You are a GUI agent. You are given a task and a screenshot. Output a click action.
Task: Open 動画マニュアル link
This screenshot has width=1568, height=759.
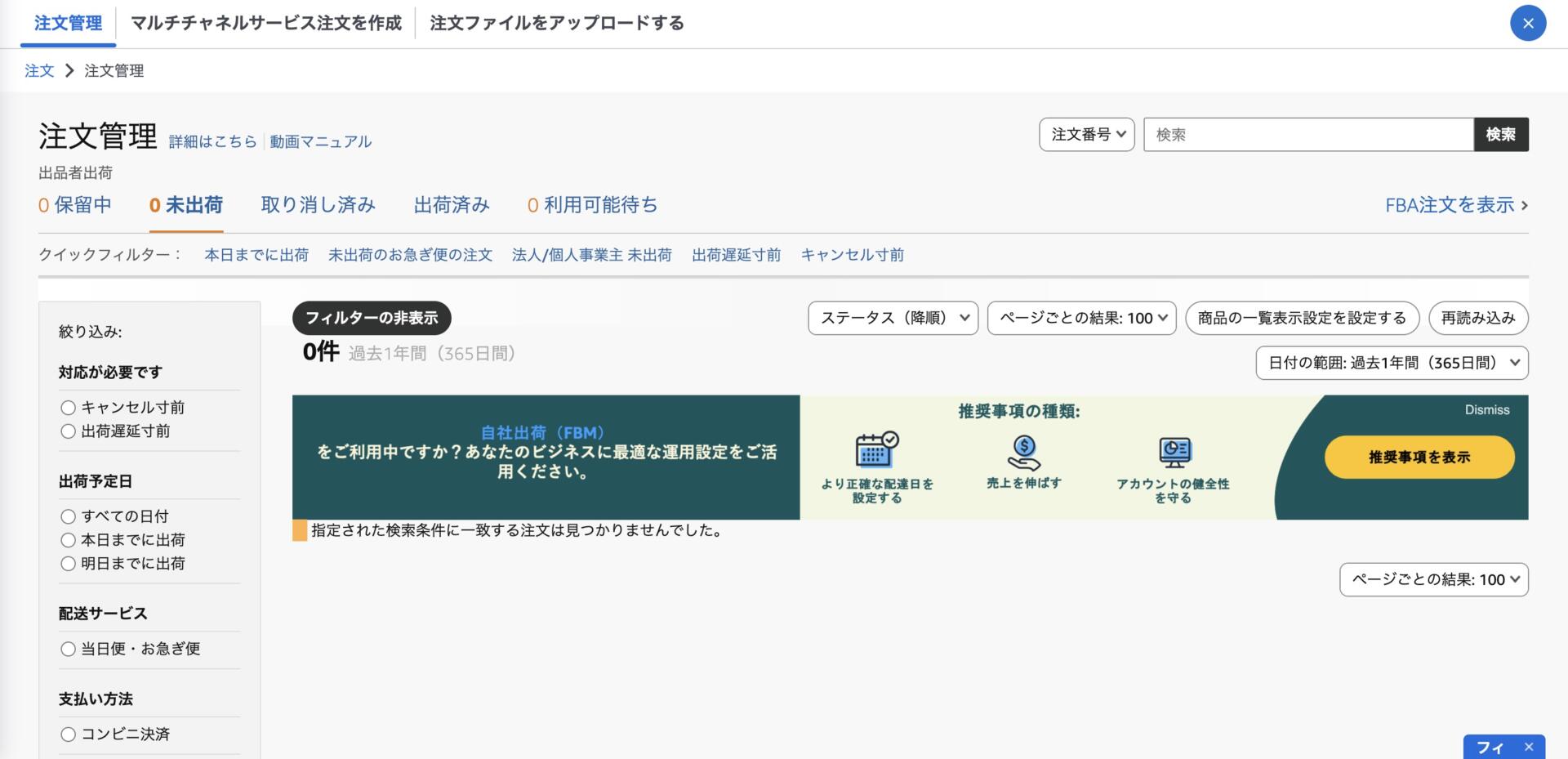click(x=321, y=141)
